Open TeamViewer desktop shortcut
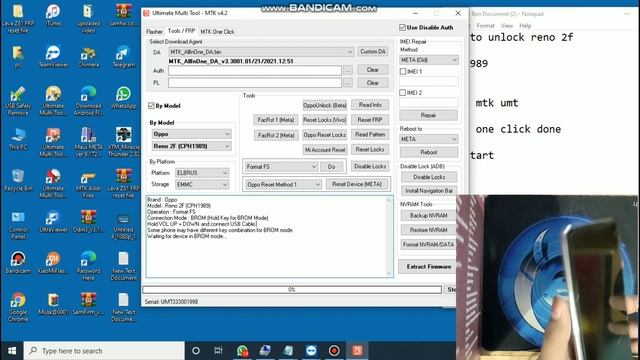Viewport: 640px width, 360px height. [53, 57]
